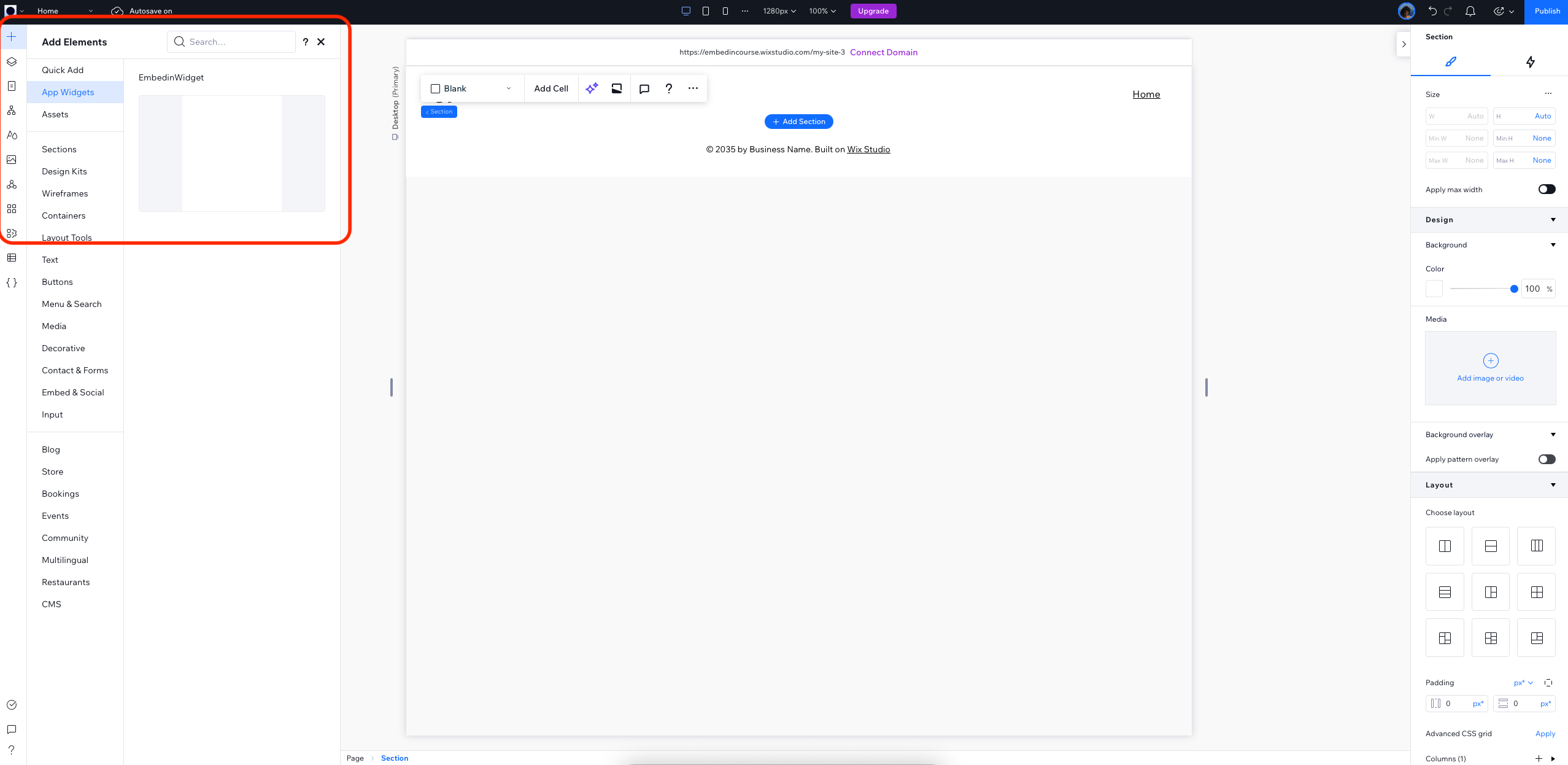This screenshot has width=1568, height=765.
Task: Open the Typography panel icon
Action: pos(12,135)
